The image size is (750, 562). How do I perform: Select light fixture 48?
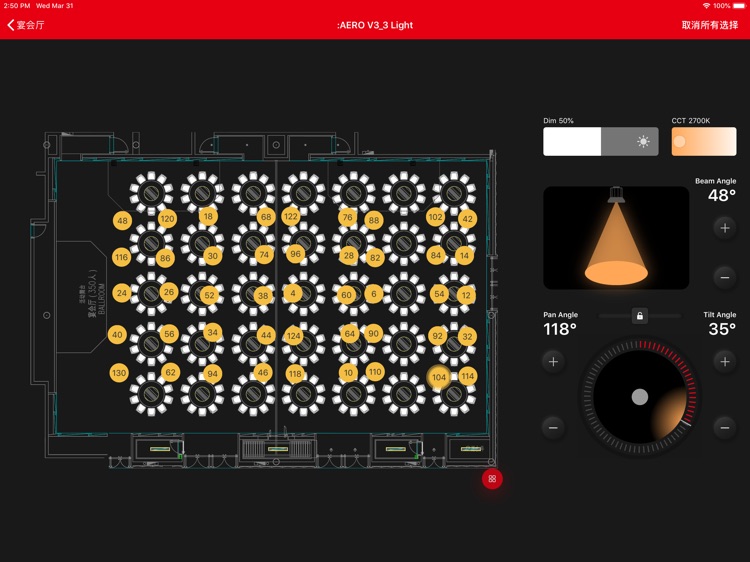click(x=122, y=220)
